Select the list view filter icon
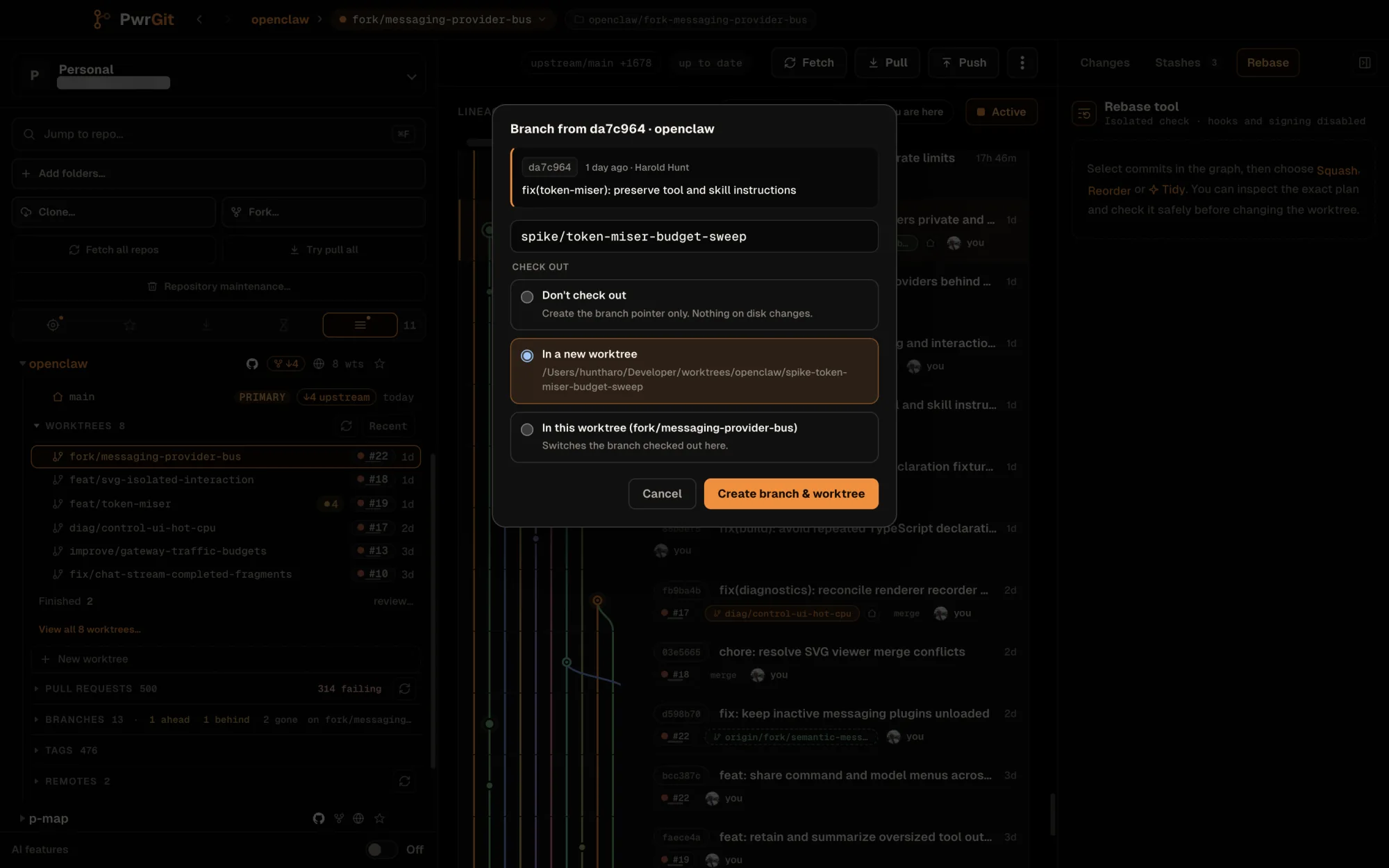This screenshot has width=1389, height=868. click(360, 324)
